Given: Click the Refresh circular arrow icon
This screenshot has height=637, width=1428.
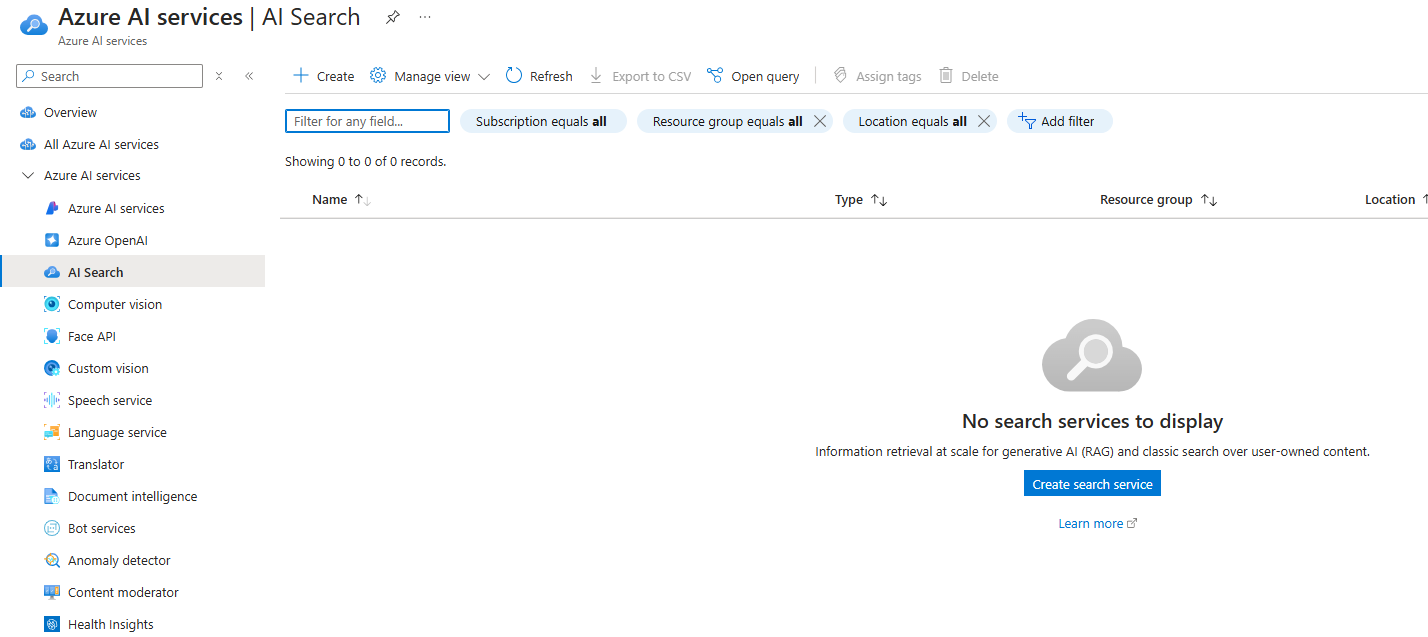Looking at the screenshot, I should (514, 76).
